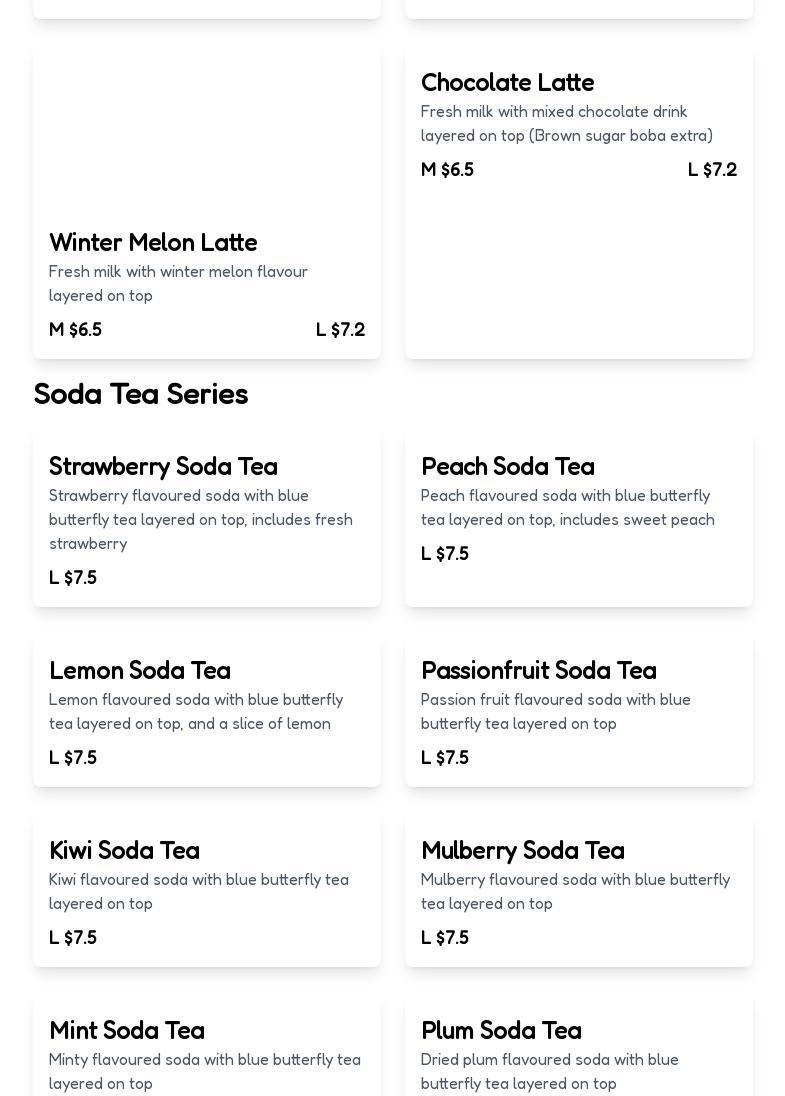Click the Soda Tea Series heading
This screenshot has height=1096, width=785.
point(140,394)
